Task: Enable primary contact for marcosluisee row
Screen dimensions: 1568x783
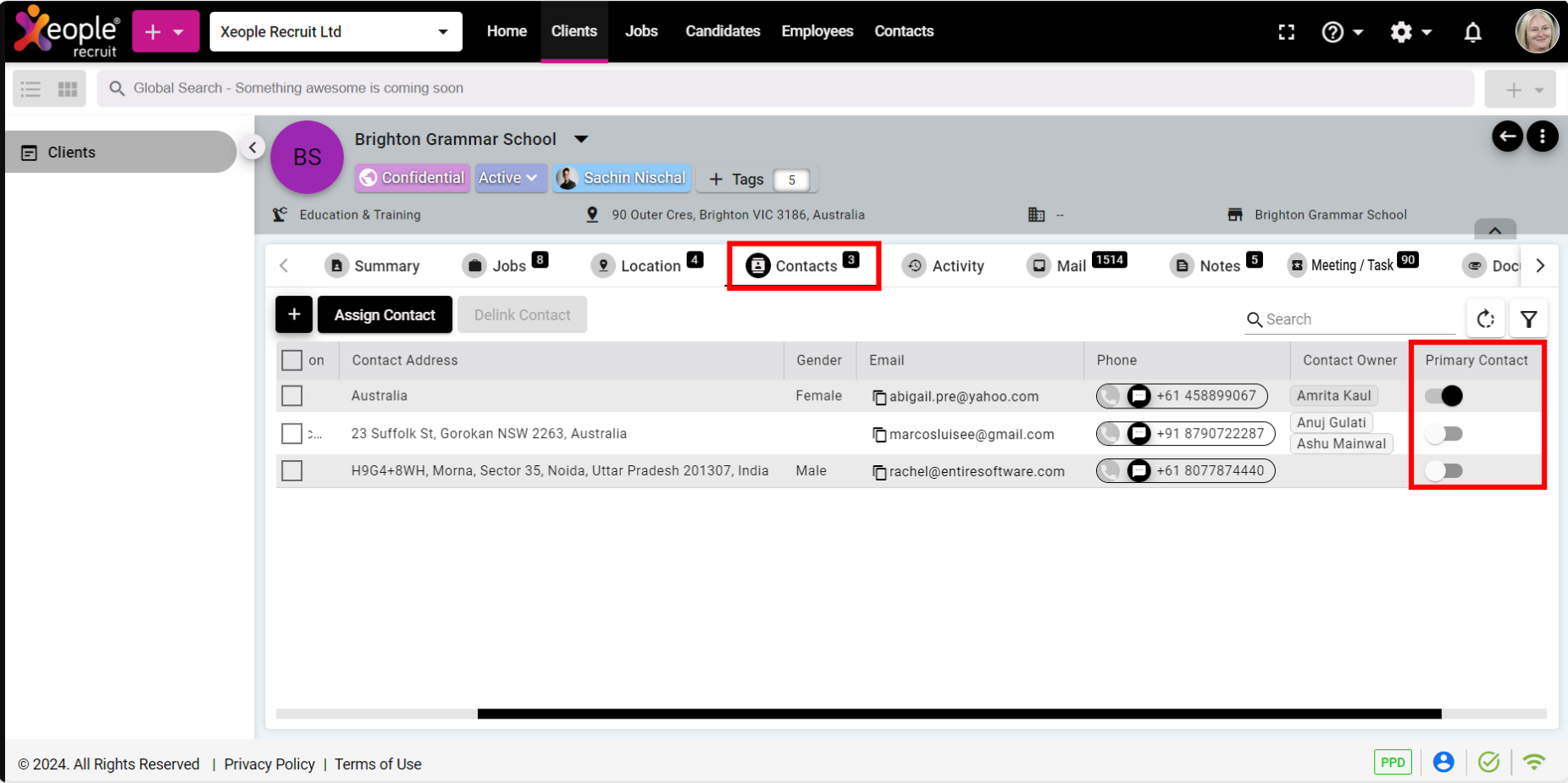Action: click(x=1443, y=433)
